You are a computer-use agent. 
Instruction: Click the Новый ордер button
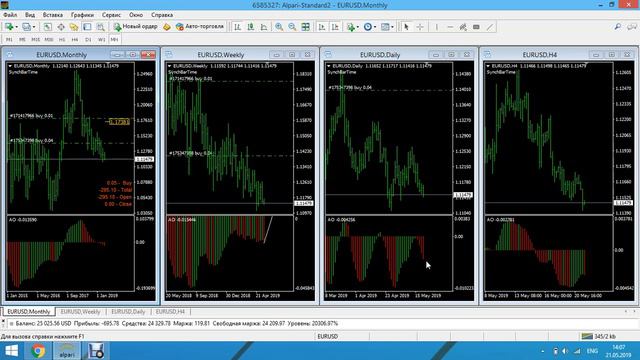(136, 27)
